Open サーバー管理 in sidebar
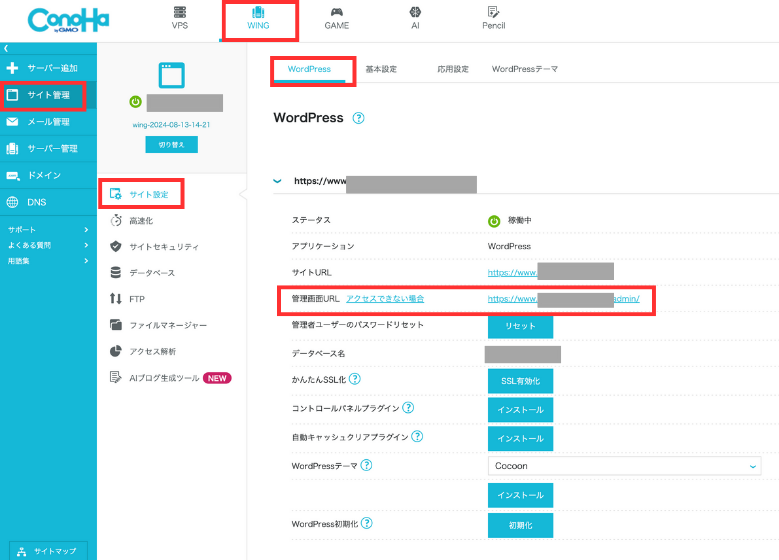This screenshot has width=779, height=560. coord(48,149)
